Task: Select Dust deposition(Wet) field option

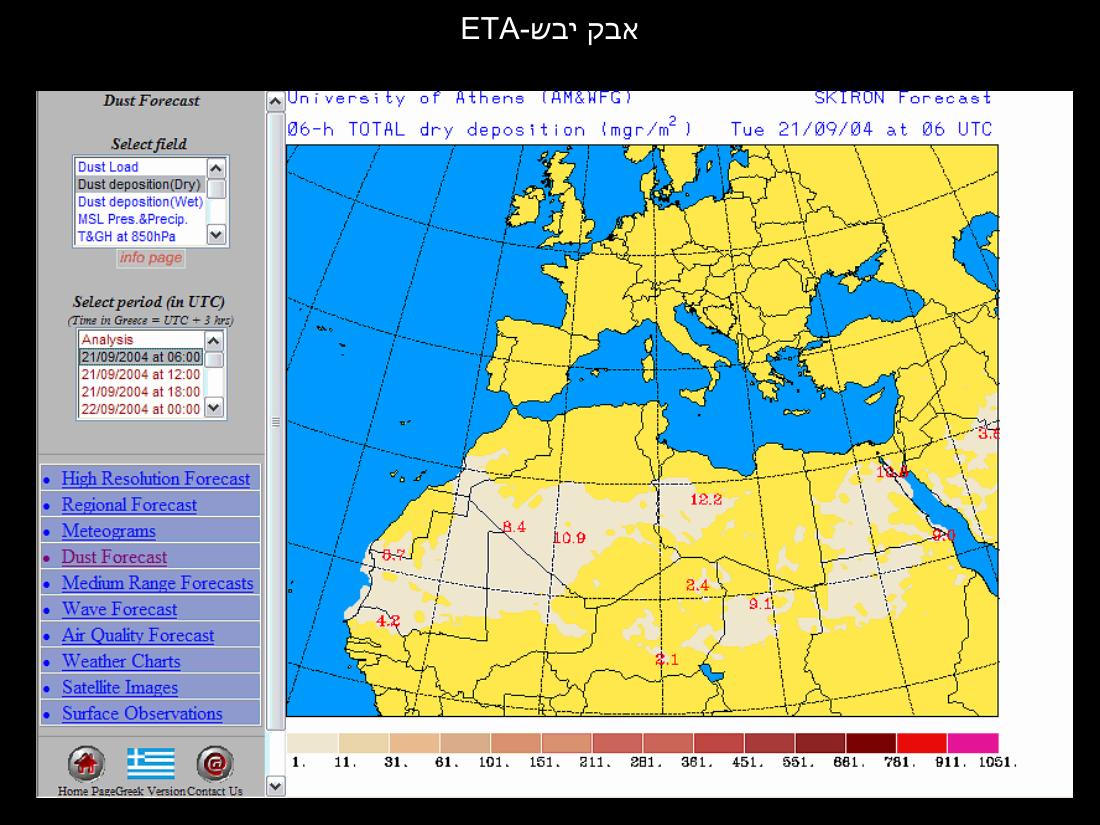Action: (140, 202)
